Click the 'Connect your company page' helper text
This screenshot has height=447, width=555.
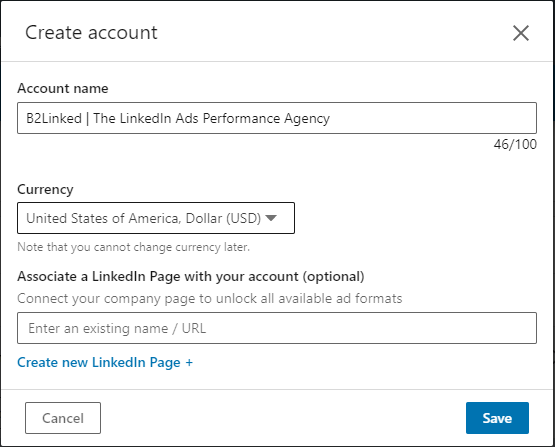point(210,299)
